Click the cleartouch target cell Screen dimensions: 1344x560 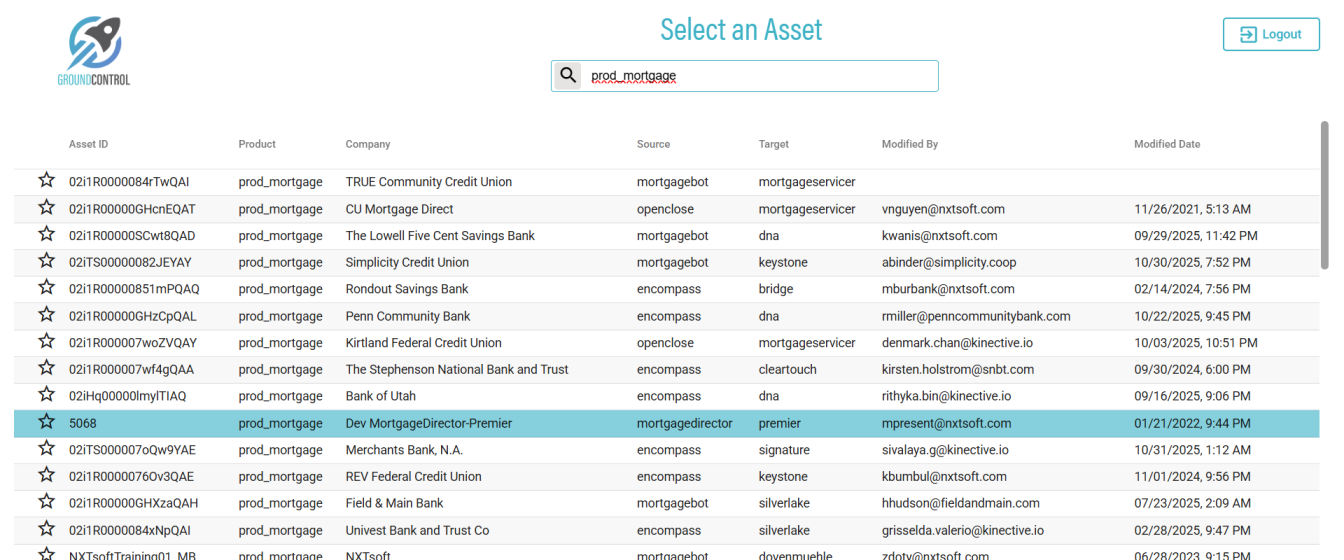788,369
